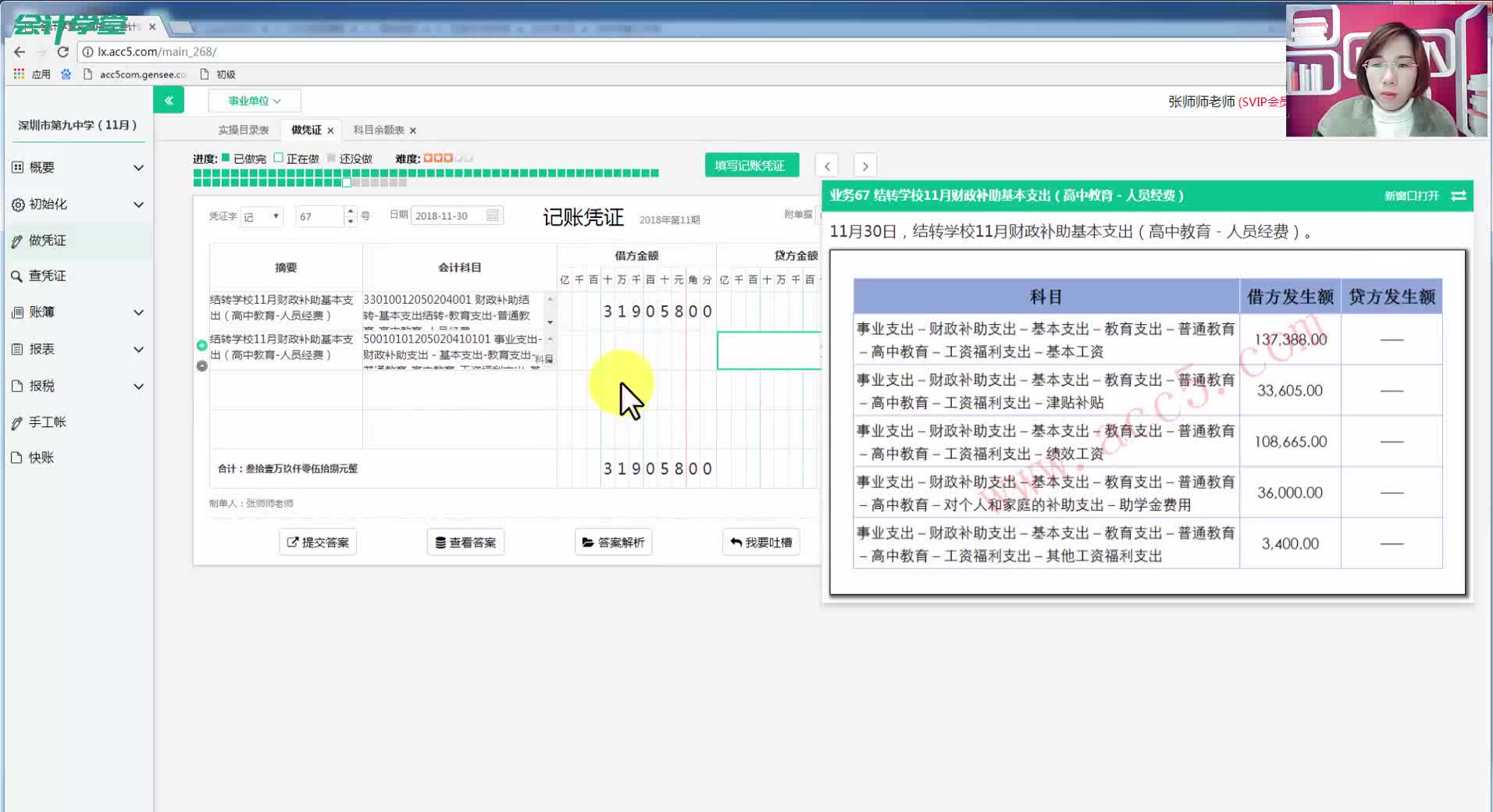Click the 查看答案 button
Image resolution: width=1493 pixels, height=812 pixels.
(x=465, y=542)
